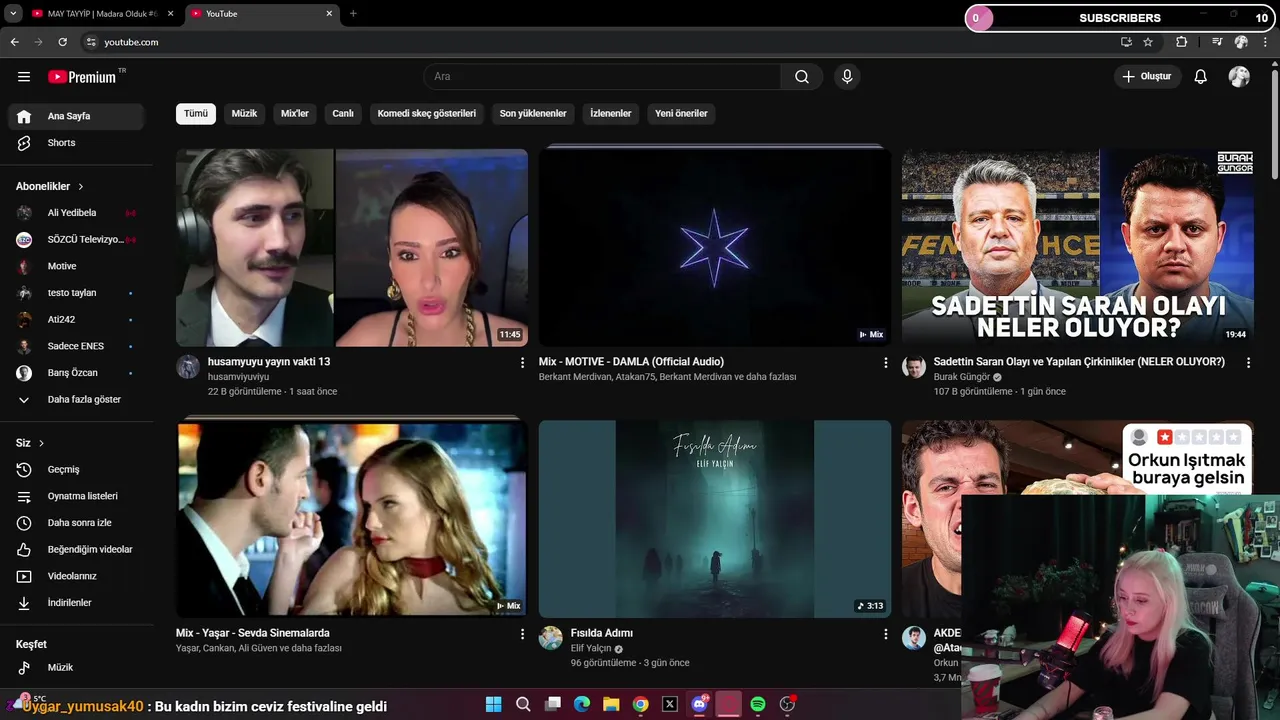Click the Oluştur create button
This screenshot has width=1280, height=720.
[x=1147, y=77]
